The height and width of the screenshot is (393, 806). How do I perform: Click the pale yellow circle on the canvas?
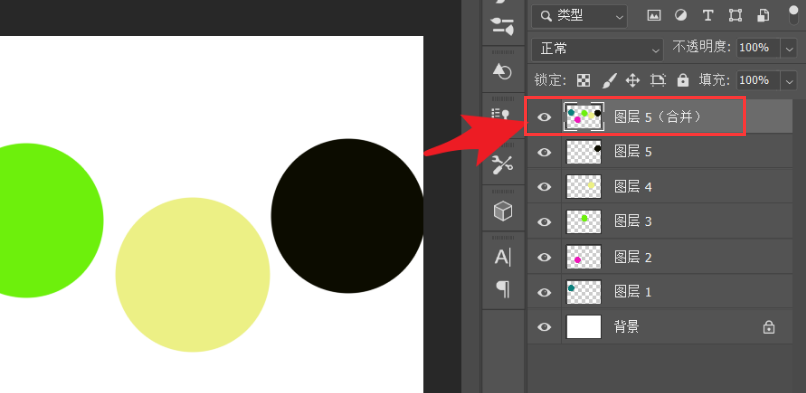pos(193,275)
